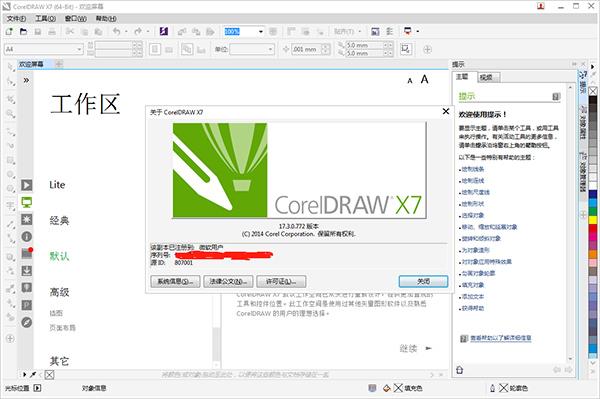This screenshot has width=600, height=399.
Task: Open the Corel application launcher icon
Action: [164, 31]
